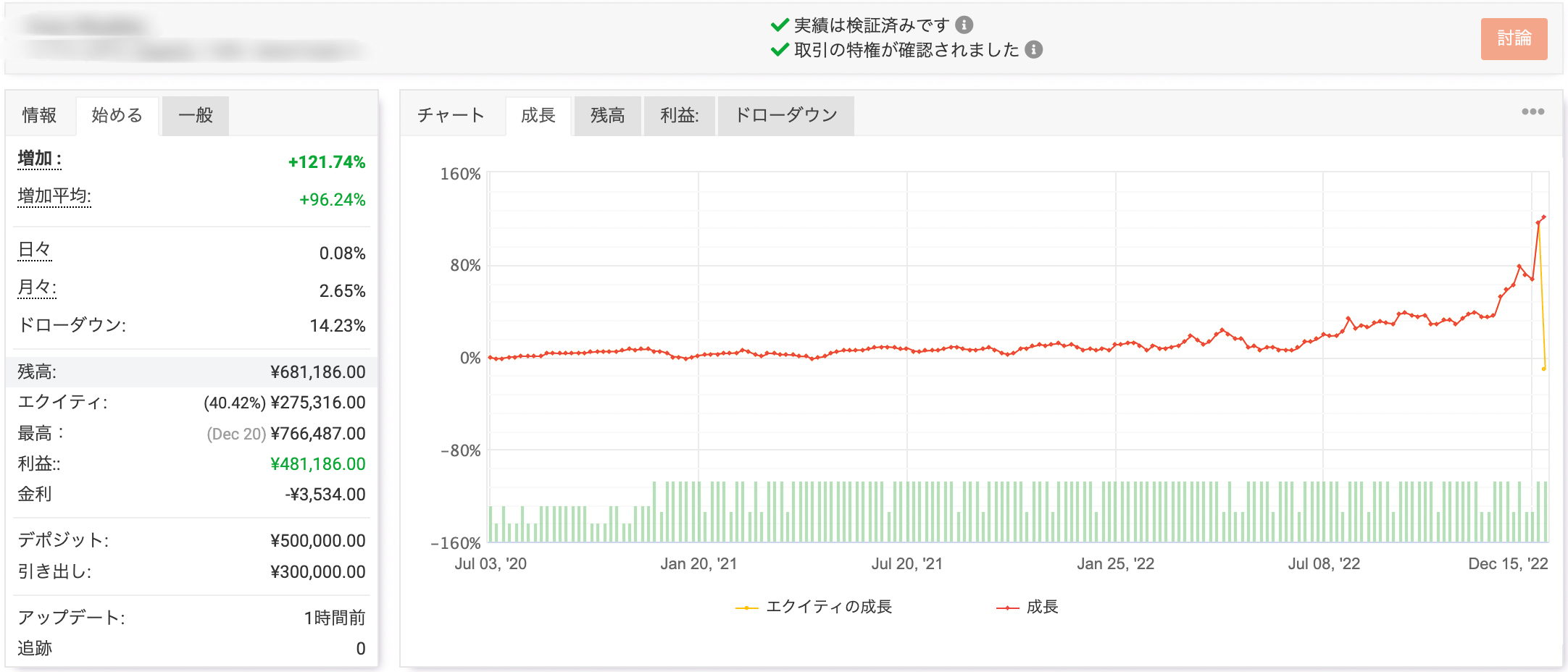Viewport: 1568px width, 672px height.
Task: Click the withdrawal value ¥300,000.00
Action: tap(318, 572)
